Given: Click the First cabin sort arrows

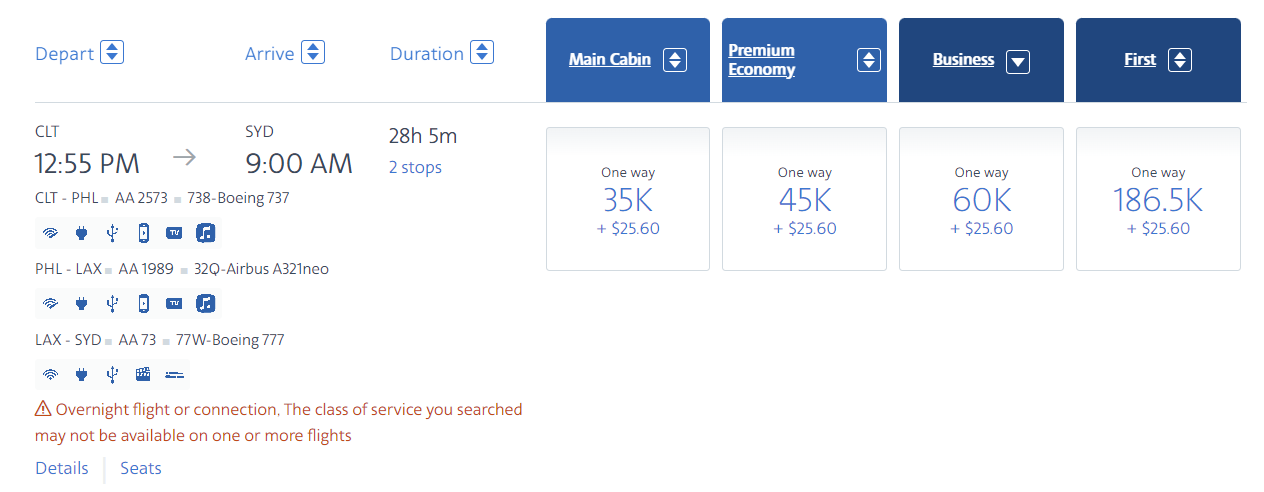Looking at the screenshot, I should [1180, 60].
